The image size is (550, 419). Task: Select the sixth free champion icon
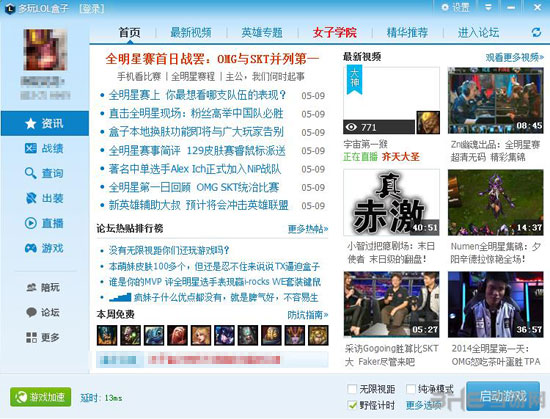(x=224, y=335)
